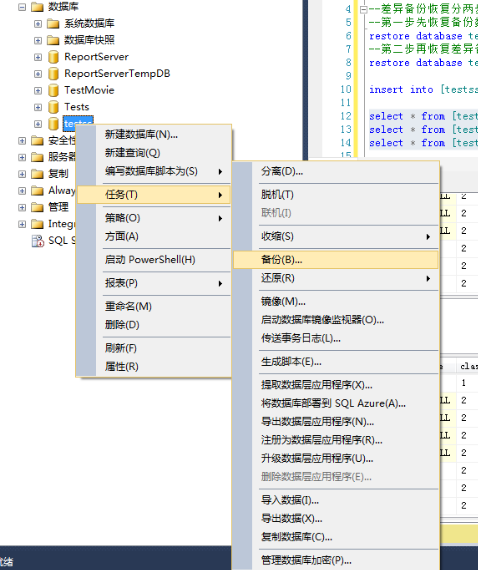Select 启动 PowerShell(H)

[154, 260]
